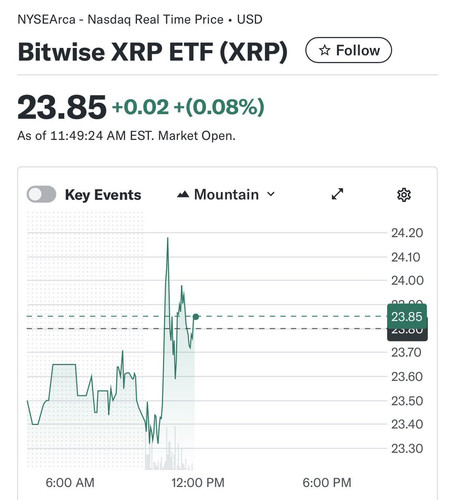Select the 12:00 PM axis label
This screenshot has height=500, width=455.
coord(198,482)
